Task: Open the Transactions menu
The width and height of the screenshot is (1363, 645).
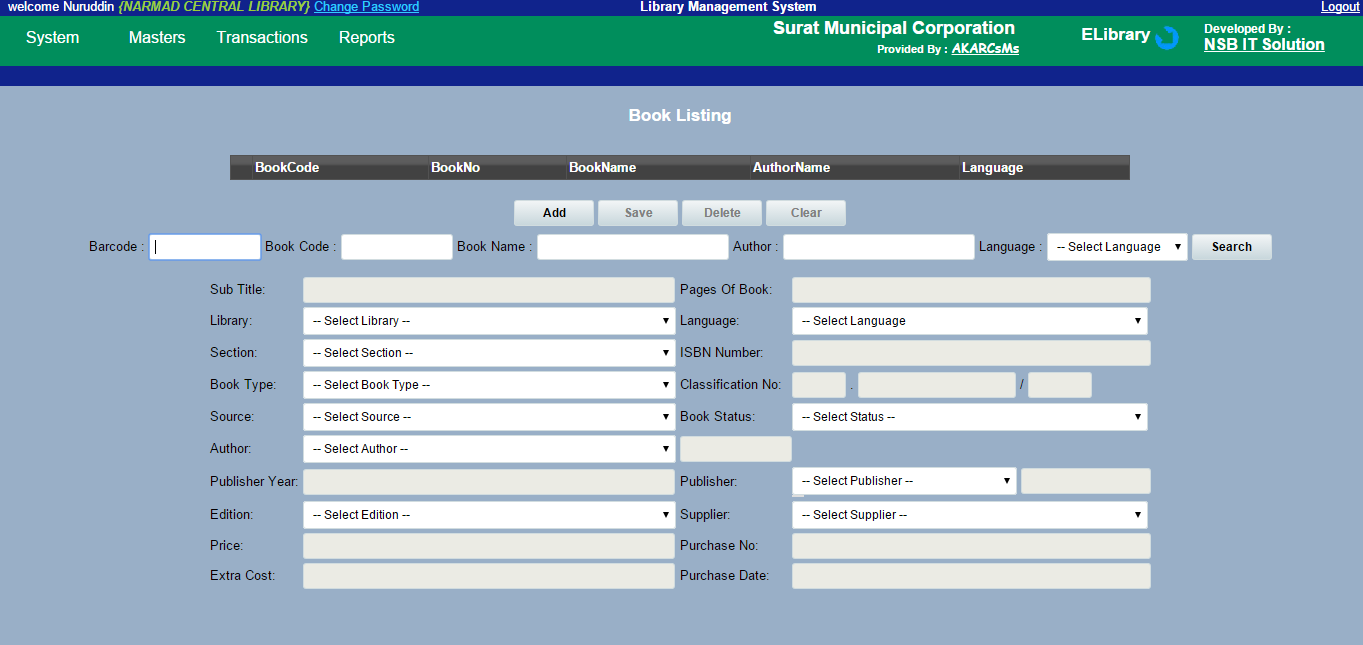Action: pos(262,38)
